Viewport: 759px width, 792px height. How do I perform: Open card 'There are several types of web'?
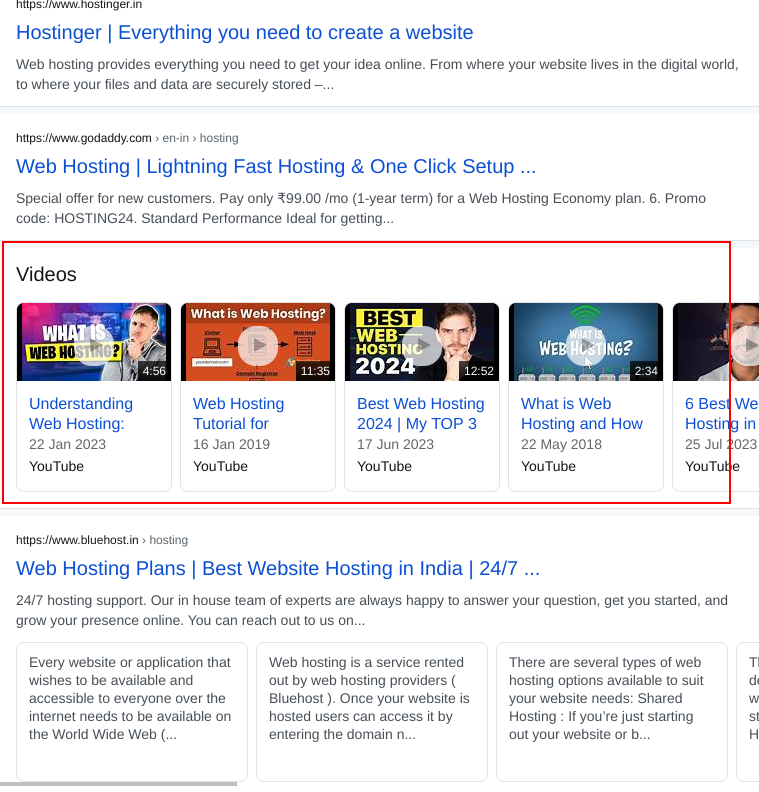click(612, 711)
